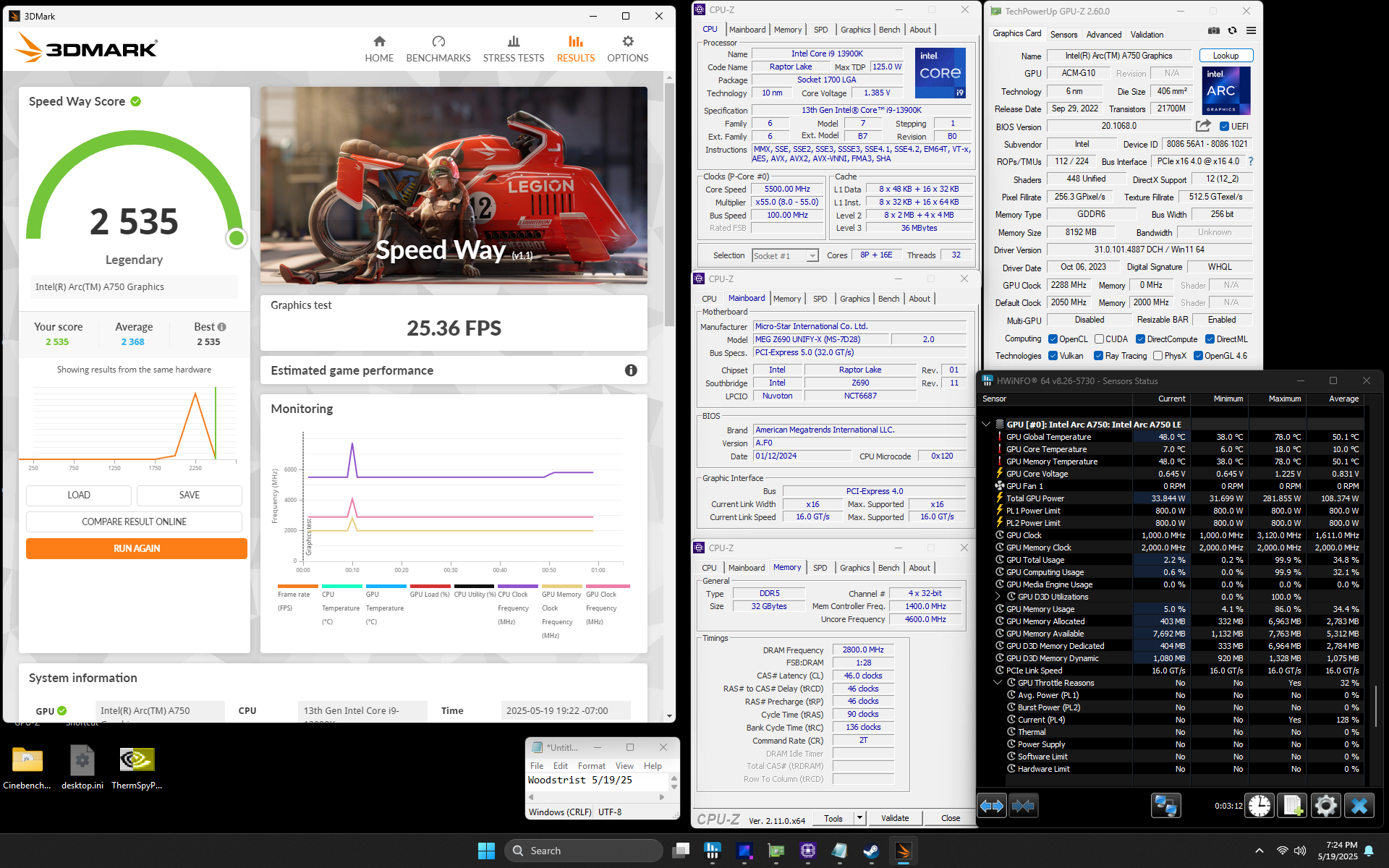Open the Format menu in Notepad
This screenshot has width=1389, height=868.
click(x=591, y=766)
